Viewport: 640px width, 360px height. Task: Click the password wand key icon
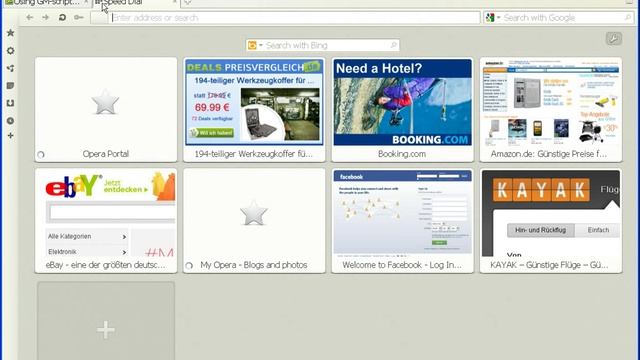78,18
